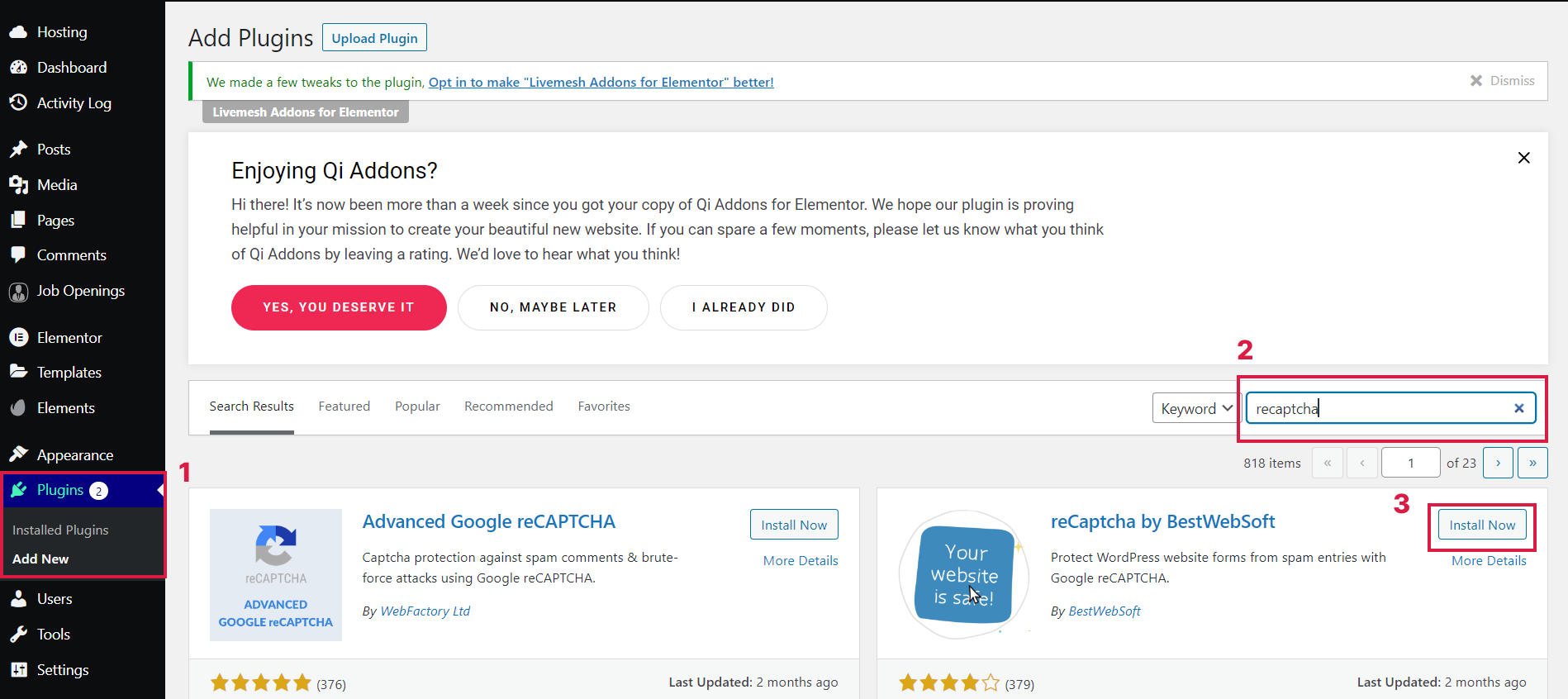
Task: Open the Job Openings menu label
Action: coord(81,291)
